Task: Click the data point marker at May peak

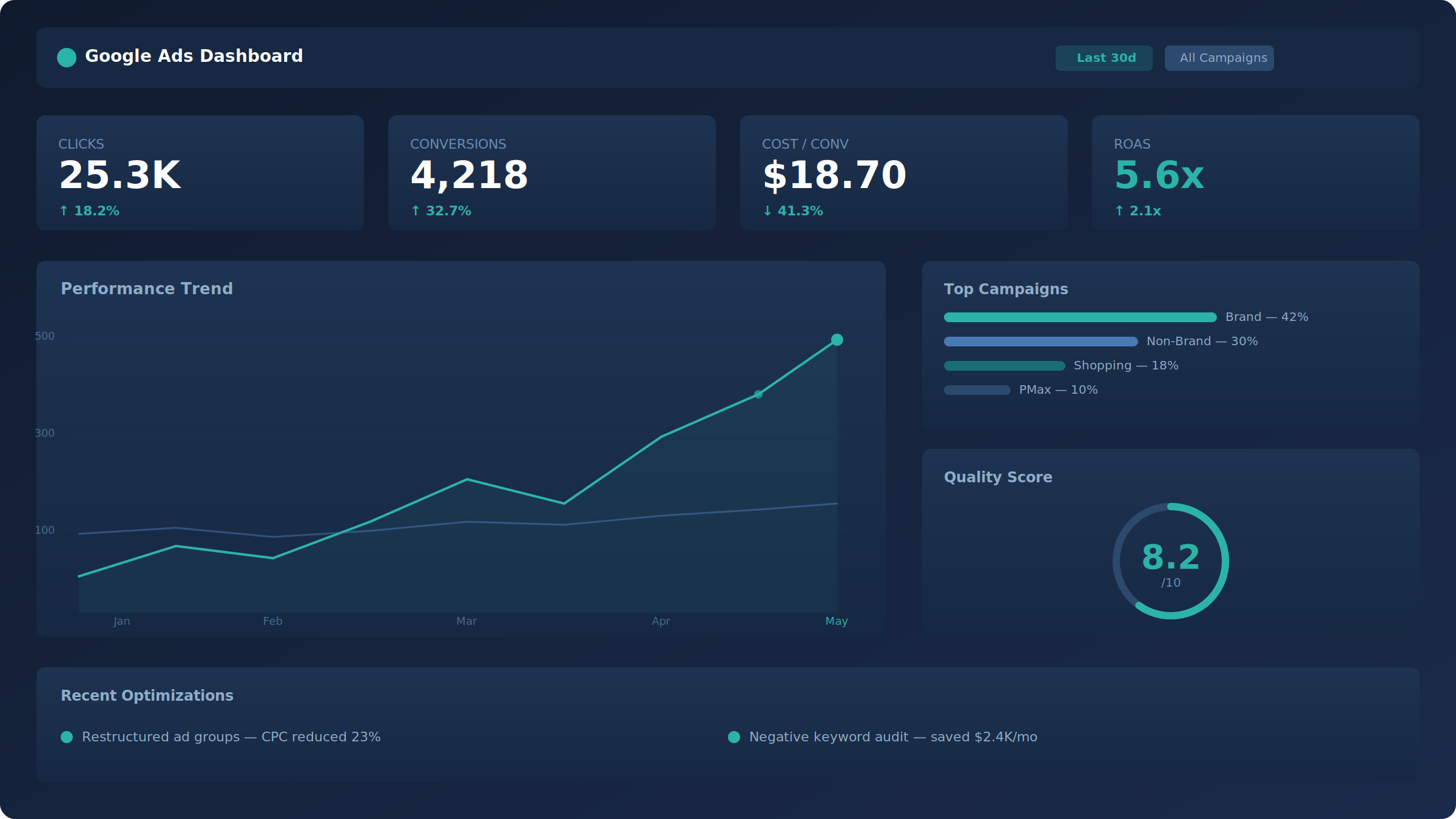Action: tap(837, 340)
